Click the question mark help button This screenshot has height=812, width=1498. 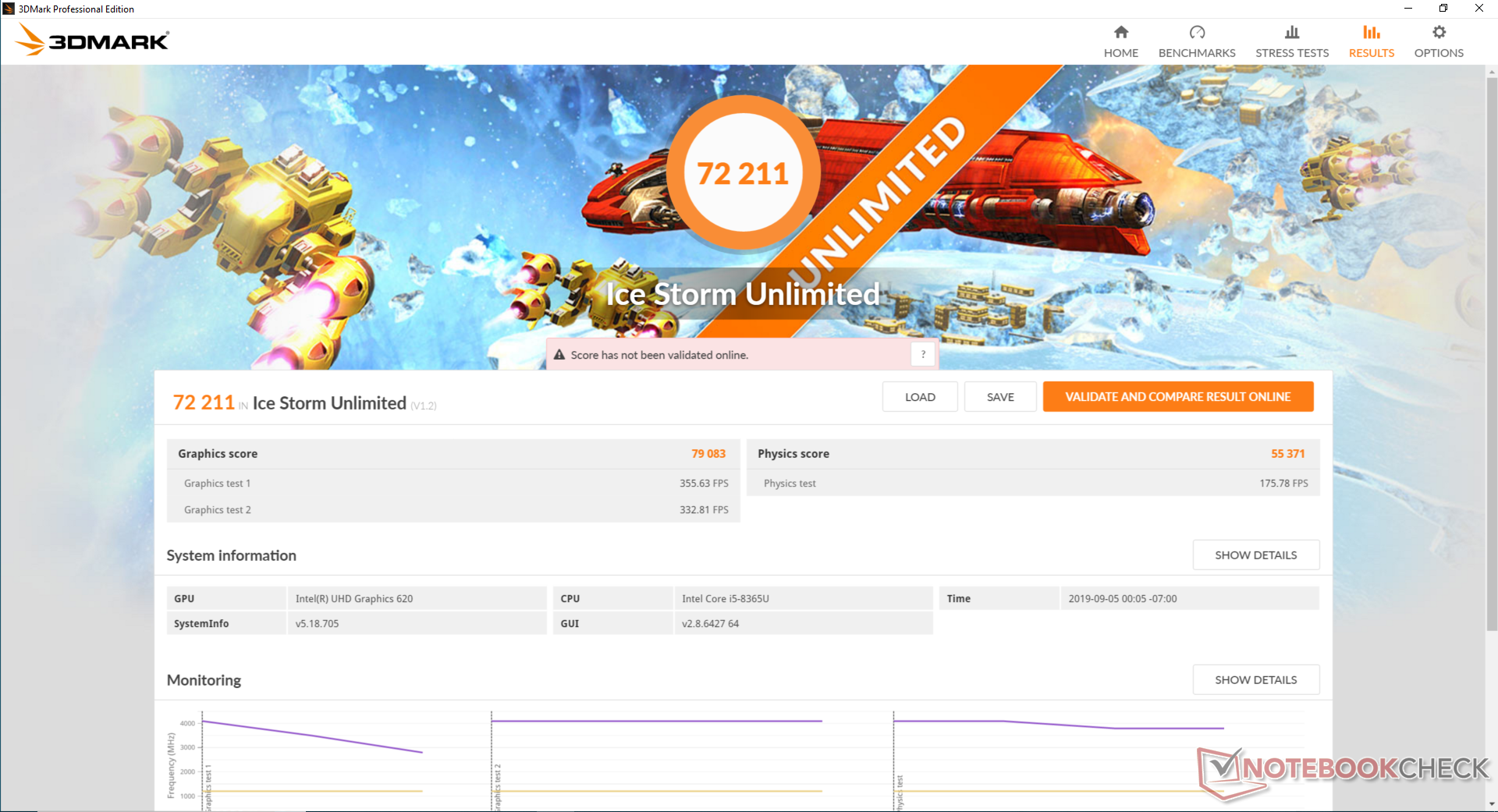point(923,354)
